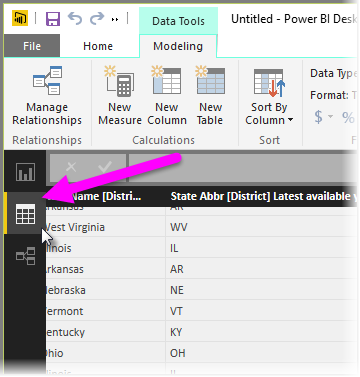The height and width of the screenshot is (377, 360).
Task: Create a New Table
Action: (x=210, y=96)
